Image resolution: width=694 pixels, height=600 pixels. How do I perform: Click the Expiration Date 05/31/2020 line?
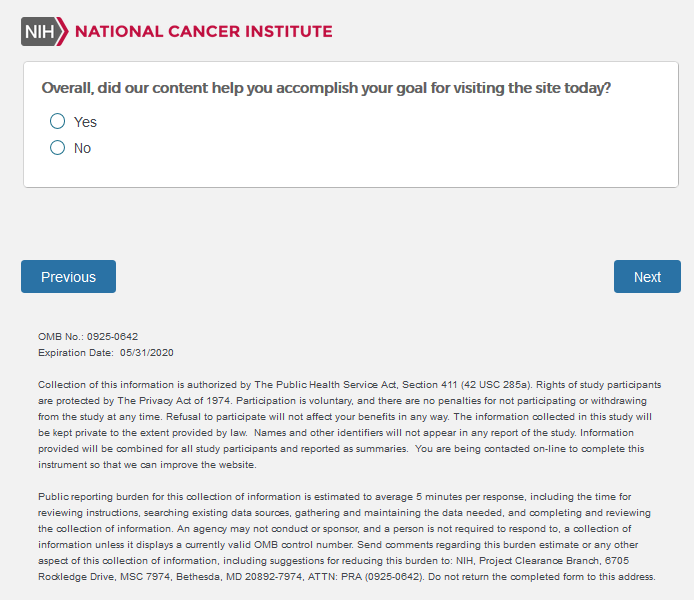106,353
